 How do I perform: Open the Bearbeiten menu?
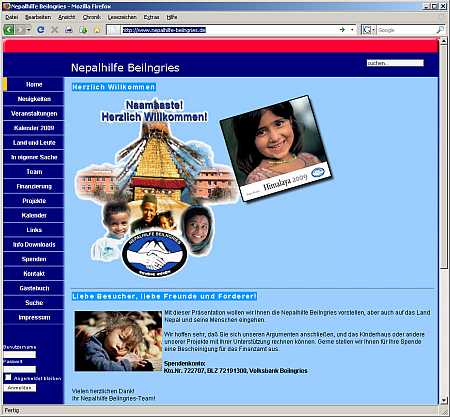click(38, 17)
